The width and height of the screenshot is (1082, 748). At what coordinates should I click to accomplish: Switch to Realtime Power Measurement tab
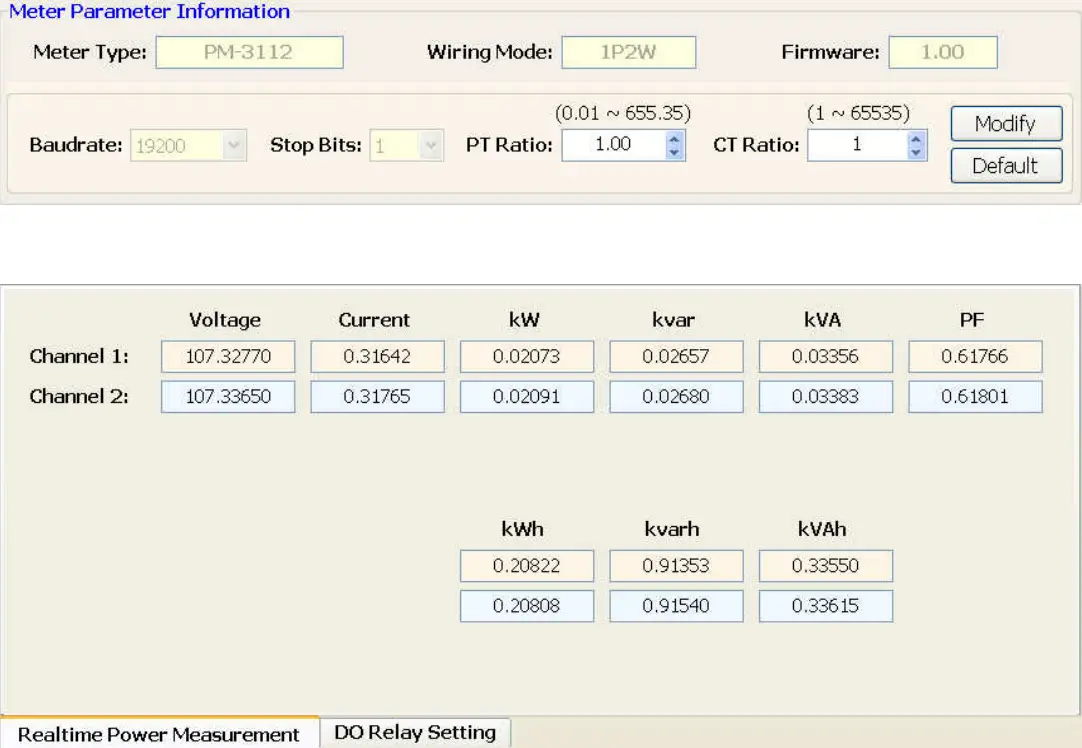159,734
